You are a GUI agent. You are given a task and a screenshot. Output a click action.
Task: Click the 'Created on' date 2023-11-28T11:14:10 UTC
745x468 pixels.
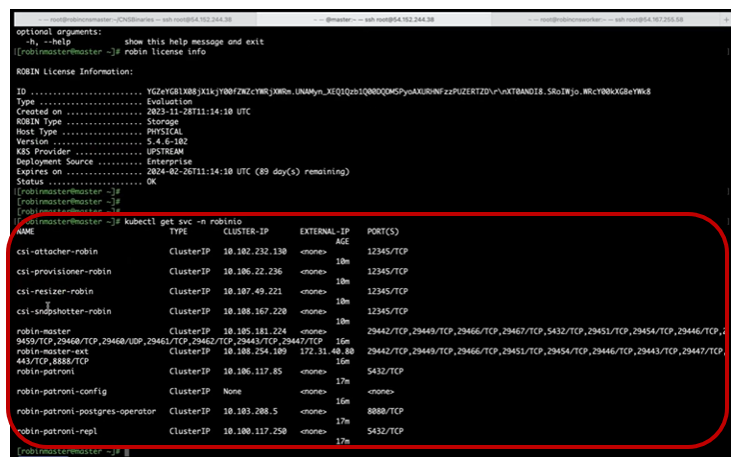tap(198, 112)
